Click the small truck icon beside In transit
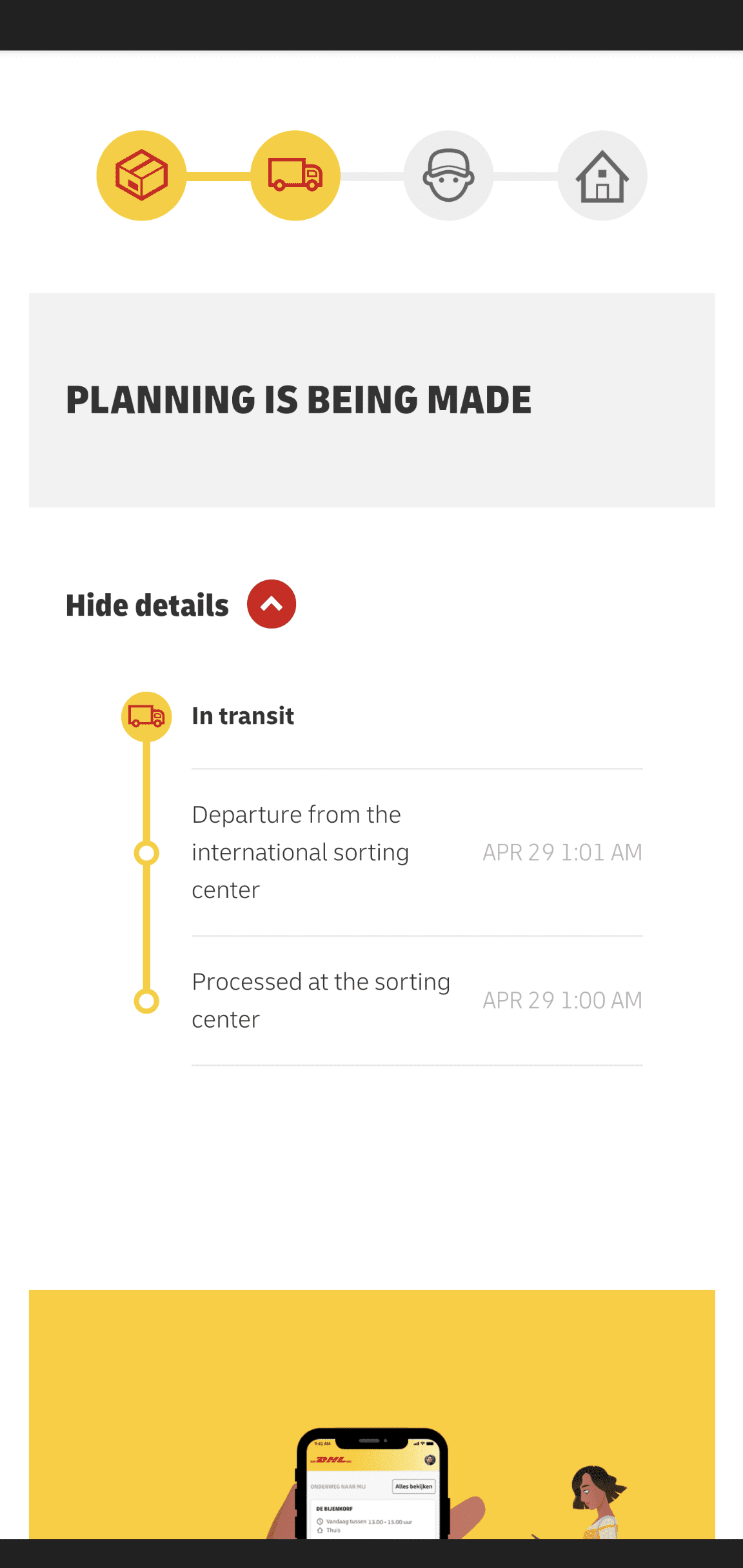The image size is (743, 1568). click(x=146, y=717)
